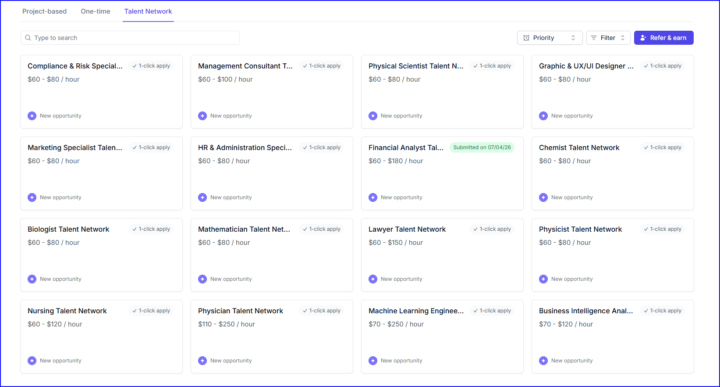Open Physical Scientist Talent Network title

[416, 66]
